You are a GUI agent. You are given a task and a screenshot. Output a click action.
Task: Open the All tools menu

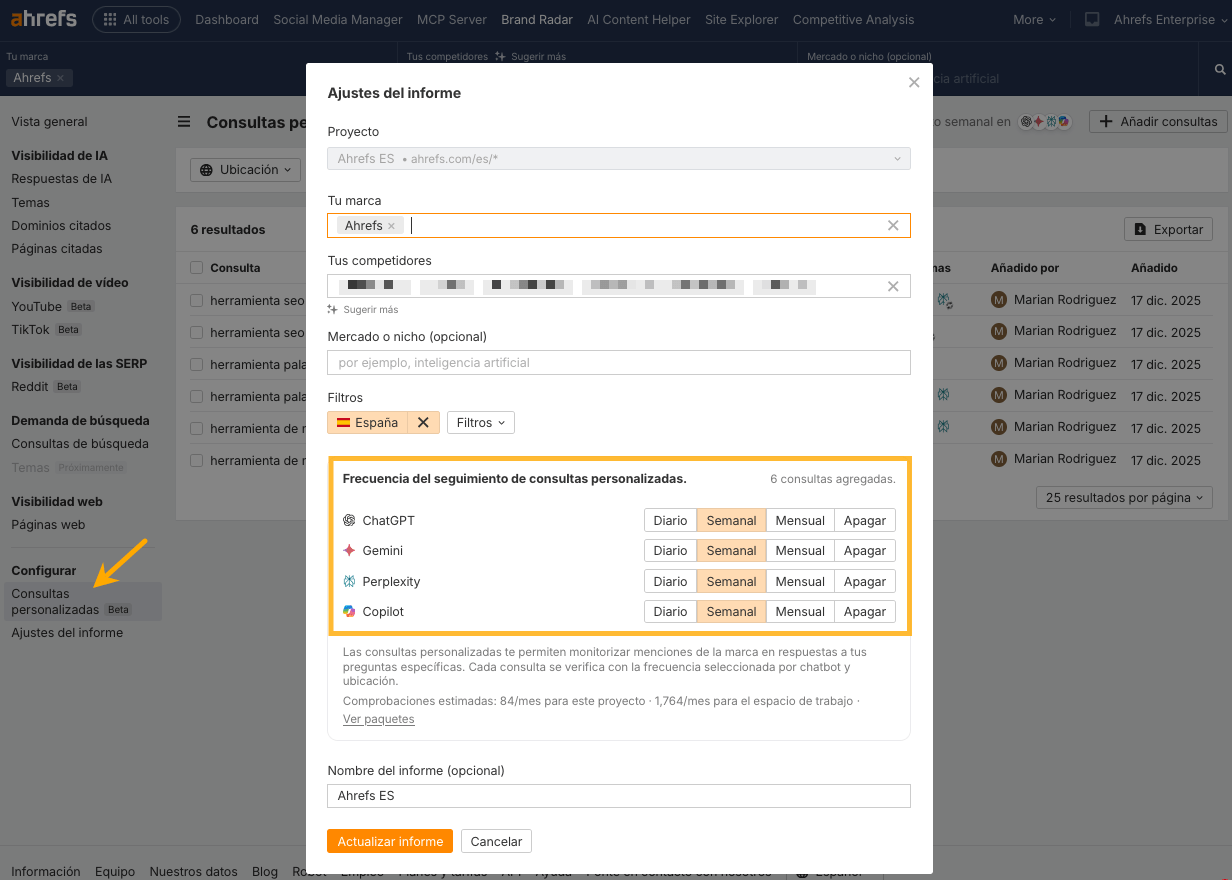point(136,19)
